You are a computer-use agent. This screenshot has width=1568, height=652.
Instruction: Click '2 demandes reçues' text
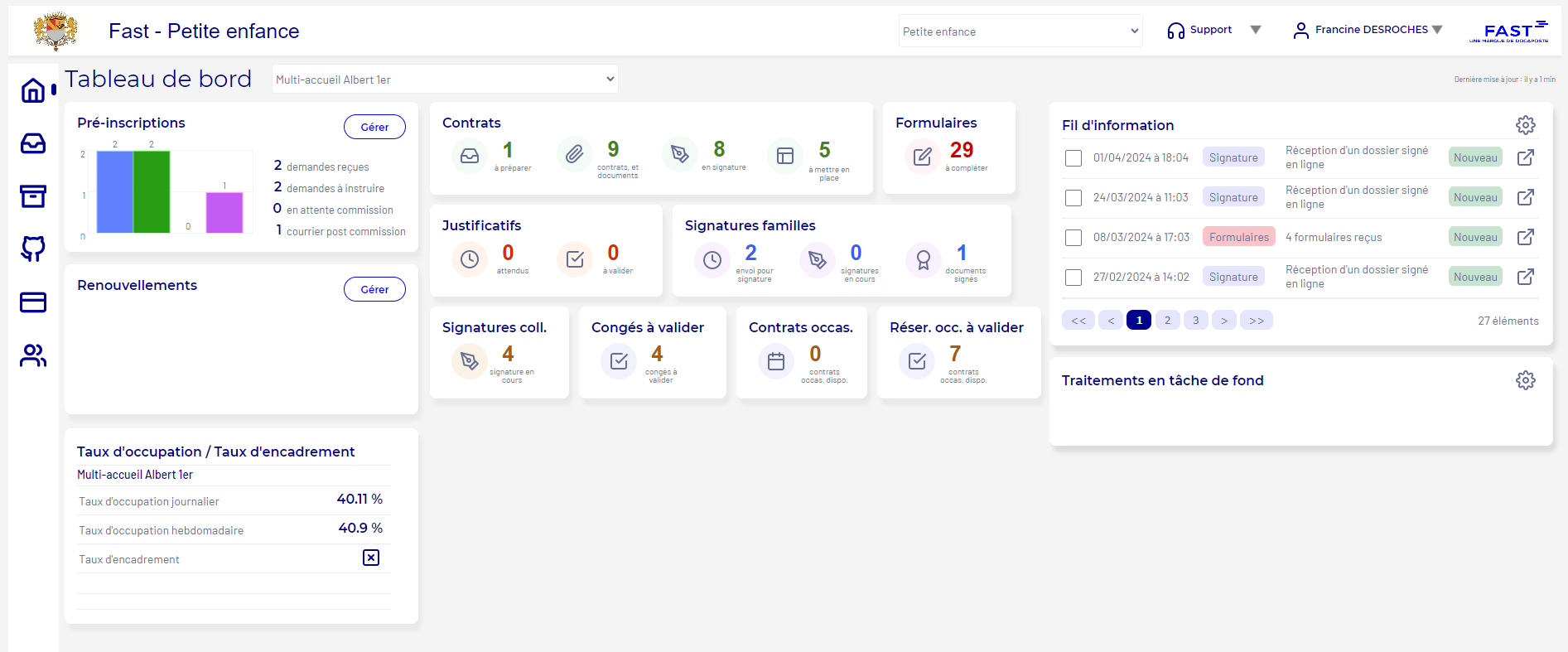point(321,167)
